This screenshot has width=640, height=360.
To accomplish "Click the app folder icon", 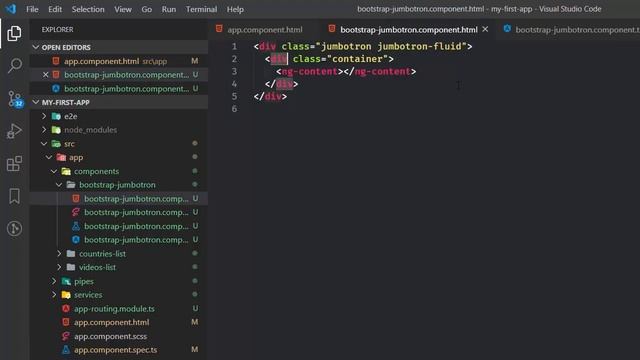I will click(61, 157).
